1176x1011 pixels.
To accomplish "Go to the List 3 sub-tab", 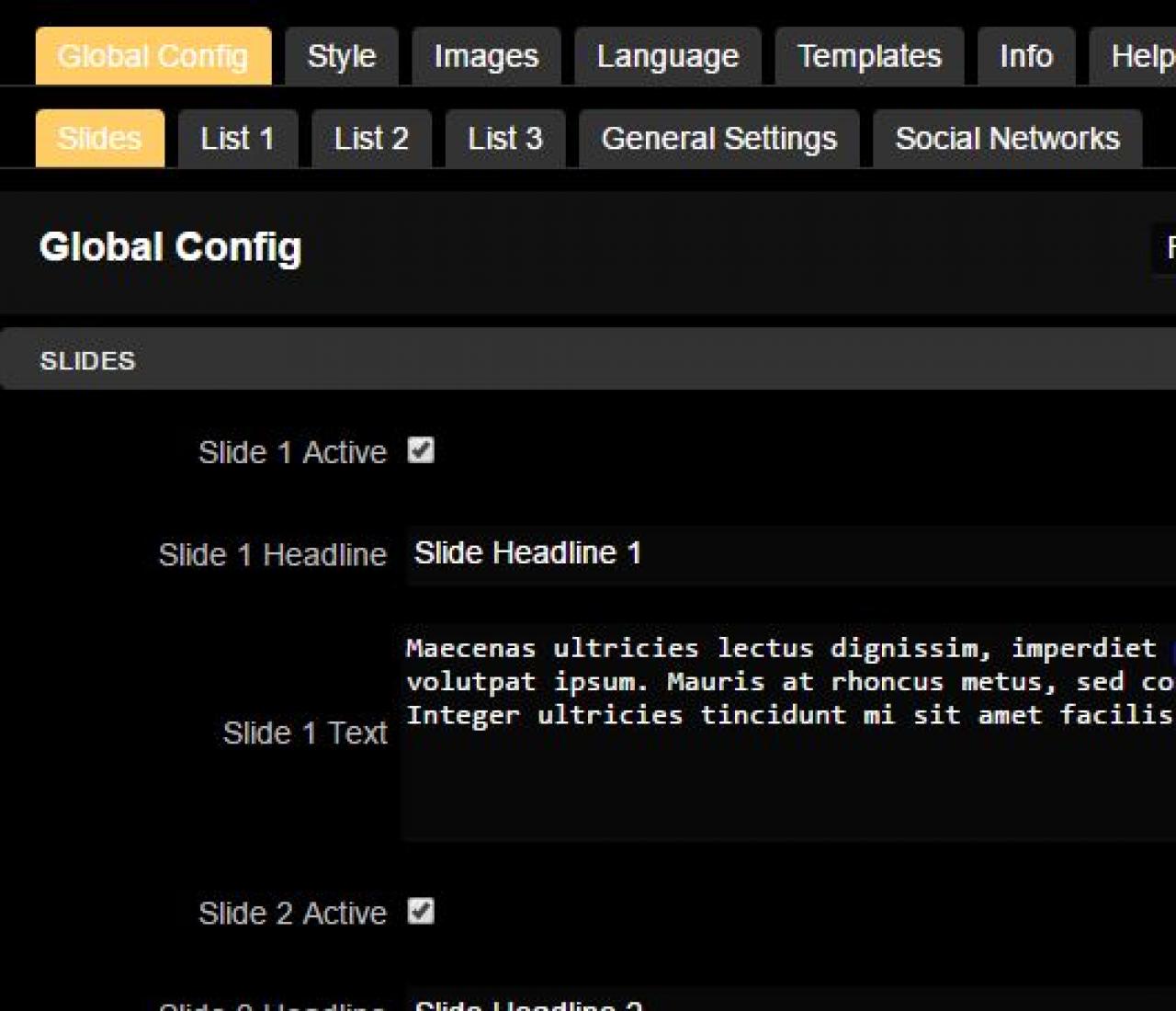I will tap(504, 139).
